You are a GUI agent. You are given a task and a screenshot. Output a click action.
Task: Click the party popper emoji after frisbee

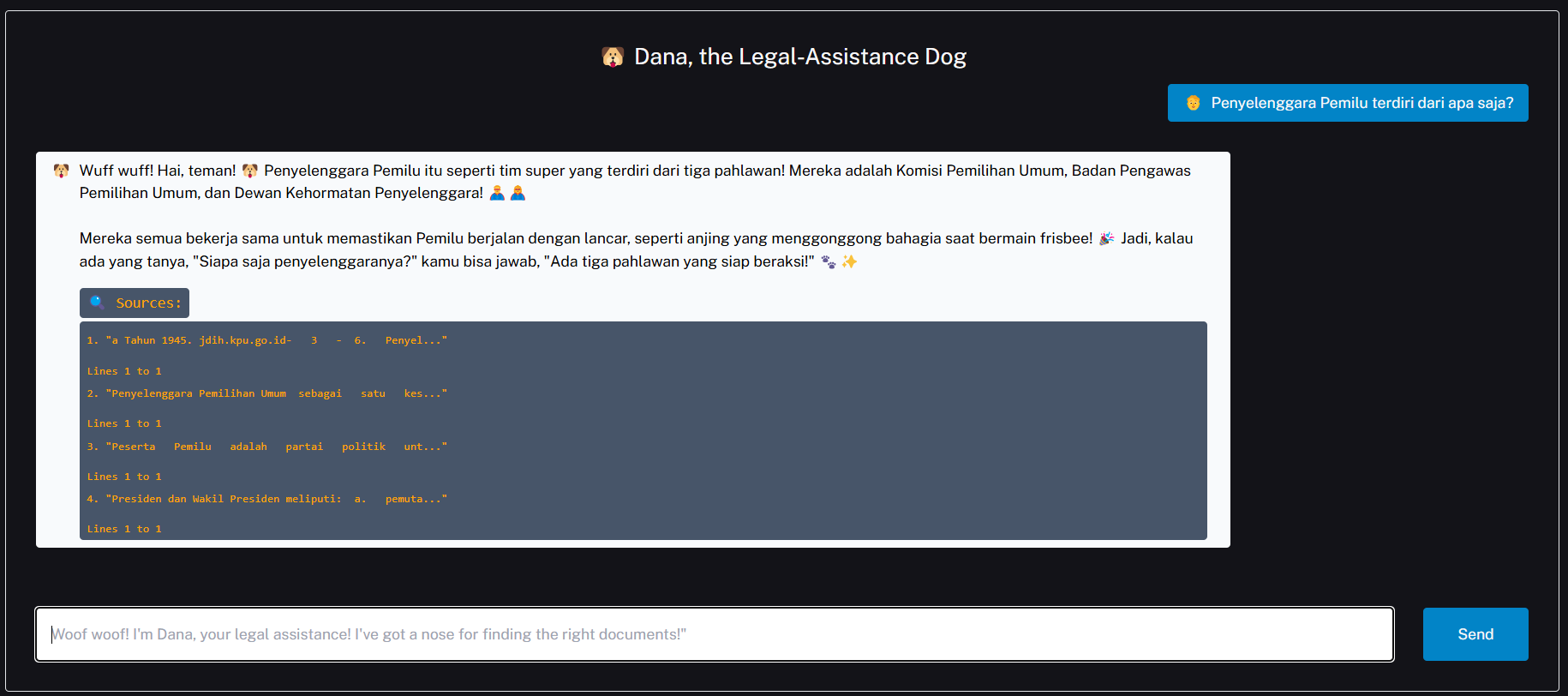[1106, 238]
